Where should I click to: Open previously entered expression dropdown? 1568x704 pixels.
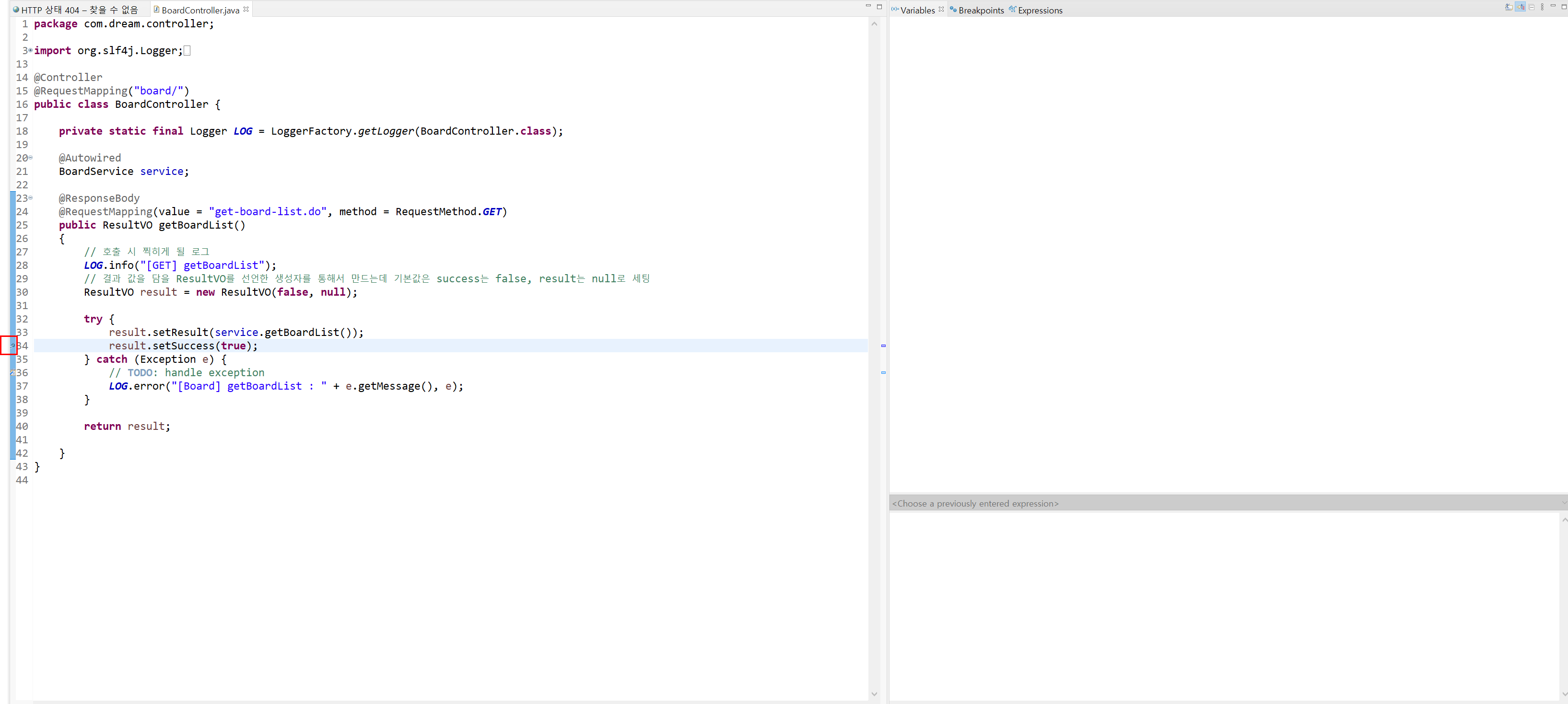[x=1563, y=503]
